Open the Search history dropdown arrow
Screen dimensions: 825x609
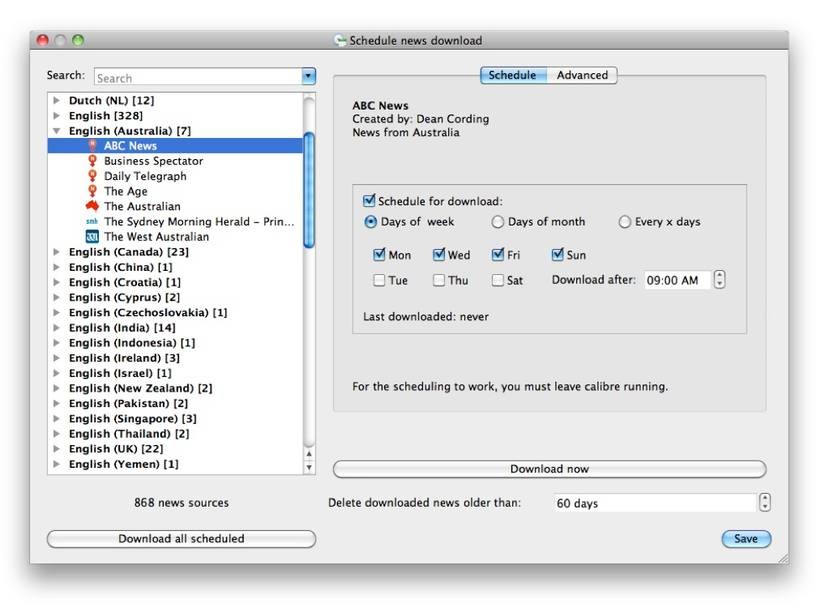(309, 76)
